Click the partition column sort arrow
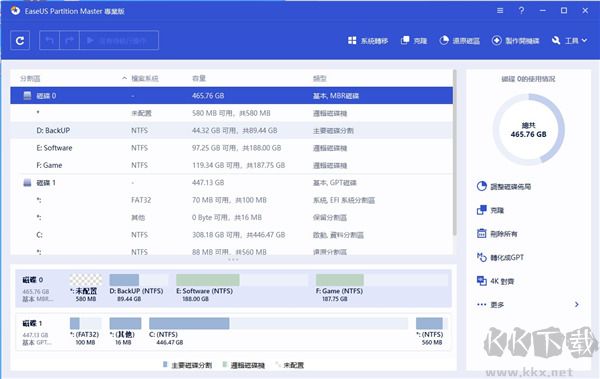This screenshot has width=600, height=379. [124, 78]
